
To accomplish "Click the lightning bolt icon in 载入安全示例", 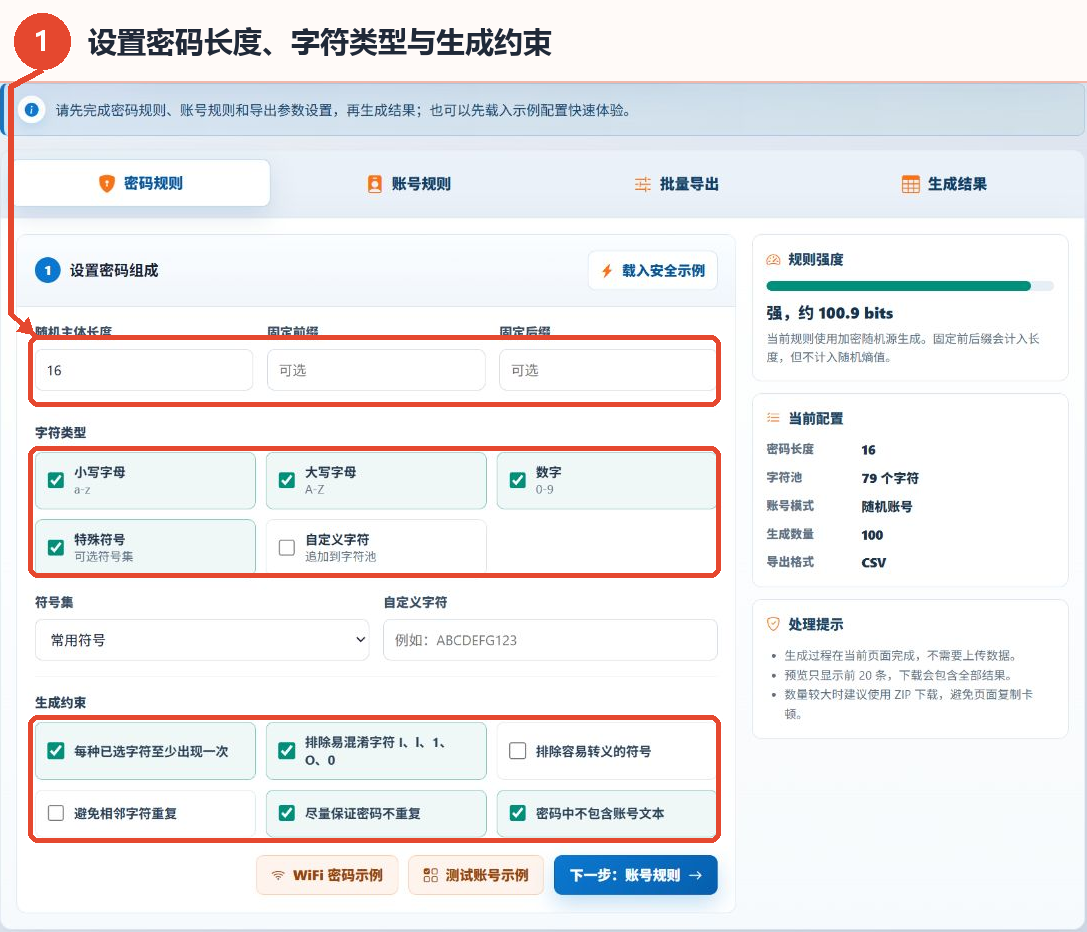I will [607, 270].
